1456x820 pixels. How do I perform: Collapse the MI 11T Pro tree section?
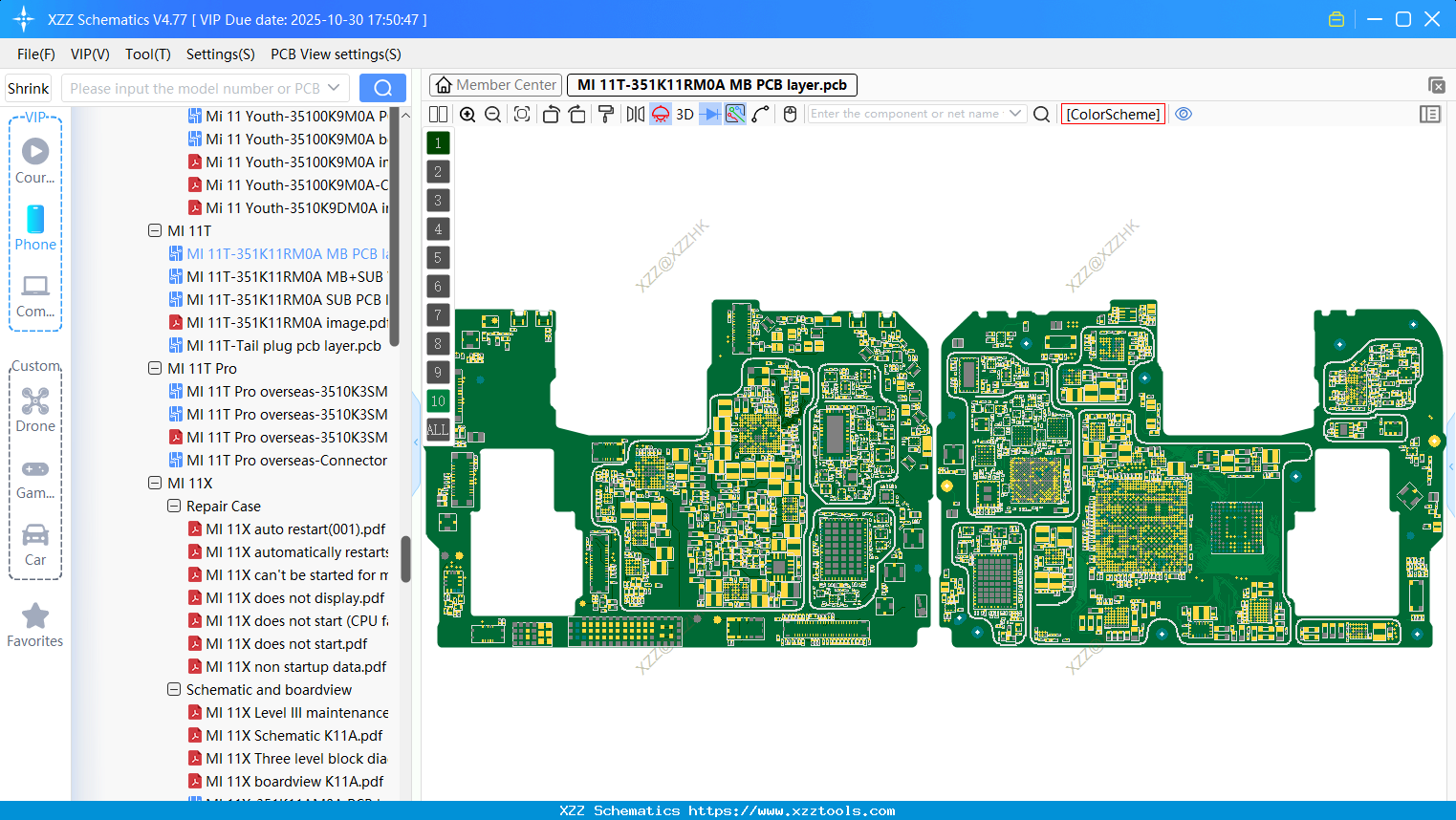(155, 368)
